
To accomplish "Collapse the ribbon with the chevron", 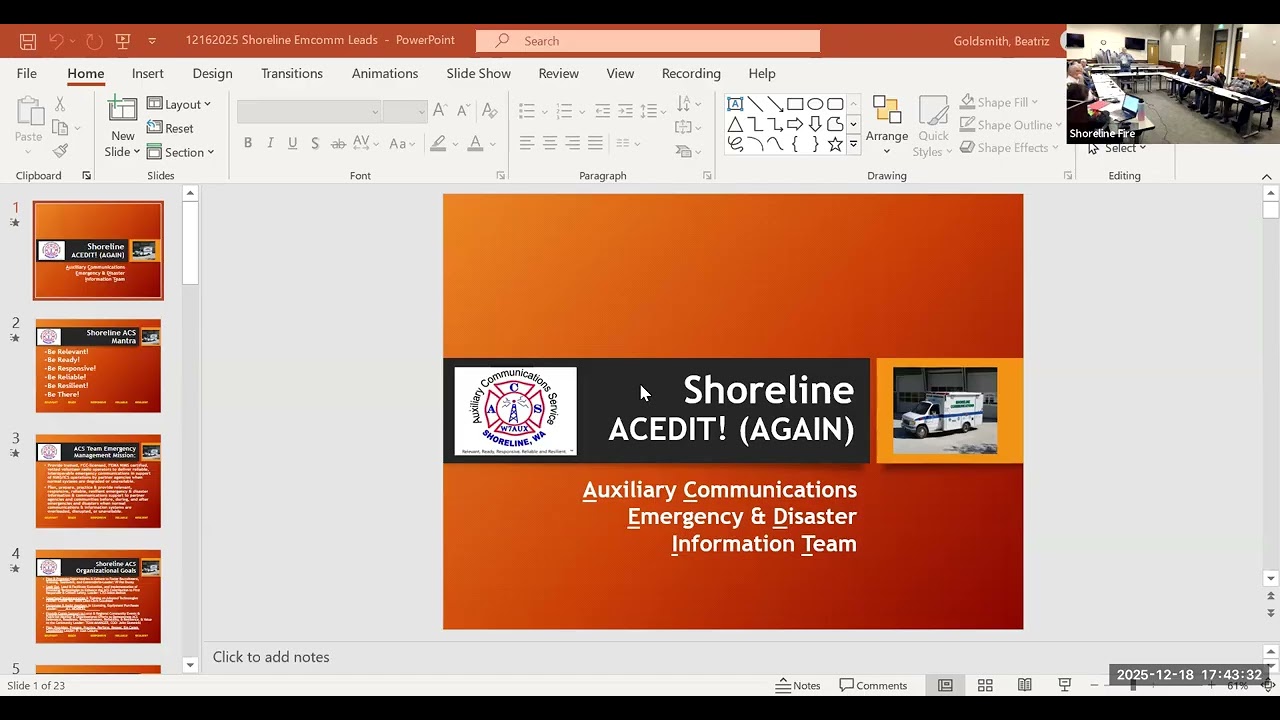I will pos(1267,176).
